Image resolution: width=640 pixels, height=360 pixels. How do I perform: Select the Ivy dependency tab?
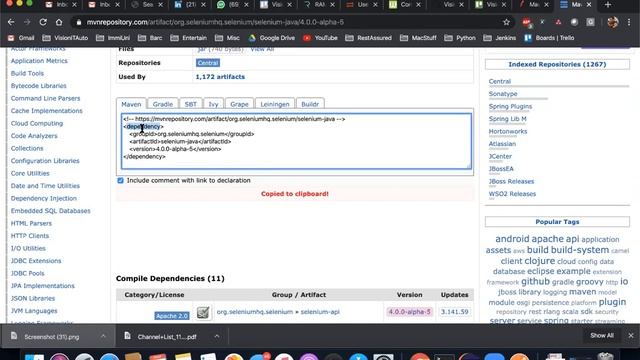click(x=213, y=104)
